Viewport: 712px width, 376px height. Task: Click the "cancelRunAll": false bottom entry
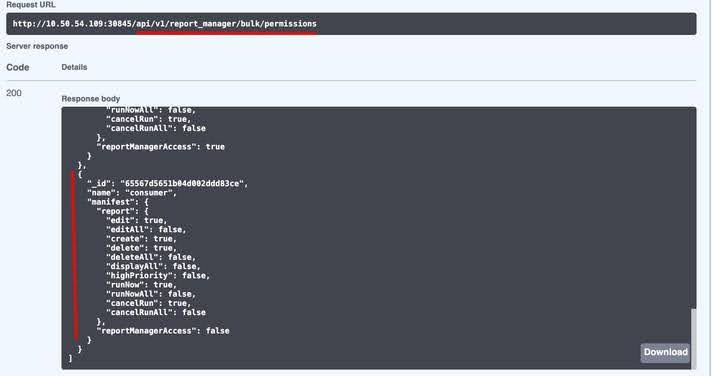click(x=156, y=312)
